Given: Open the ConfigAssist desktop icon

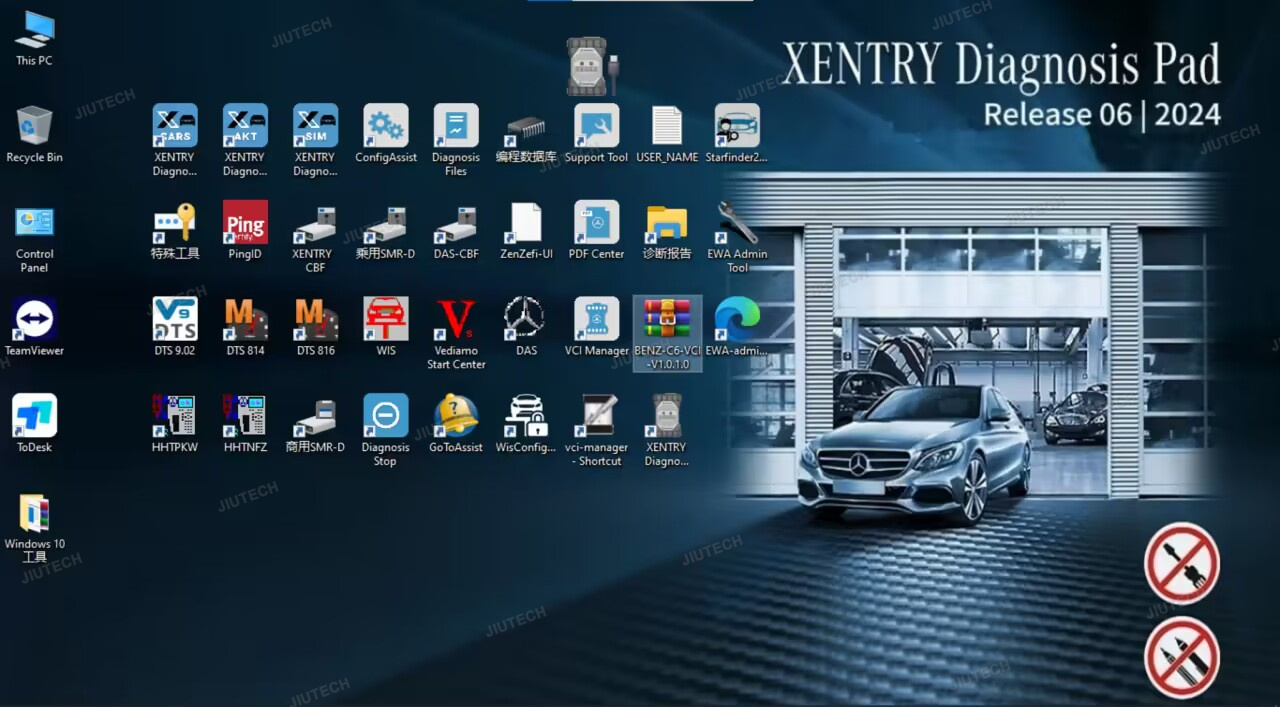Looking at the screenshot, I should pos(386,126).
